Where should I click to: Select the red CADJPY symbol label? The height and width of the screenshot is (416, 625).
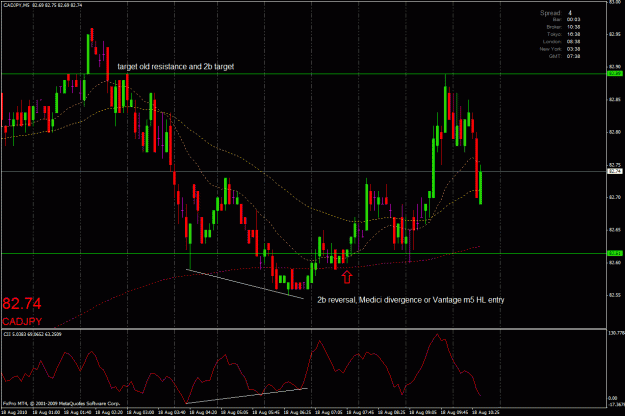(x=22, y=321)
